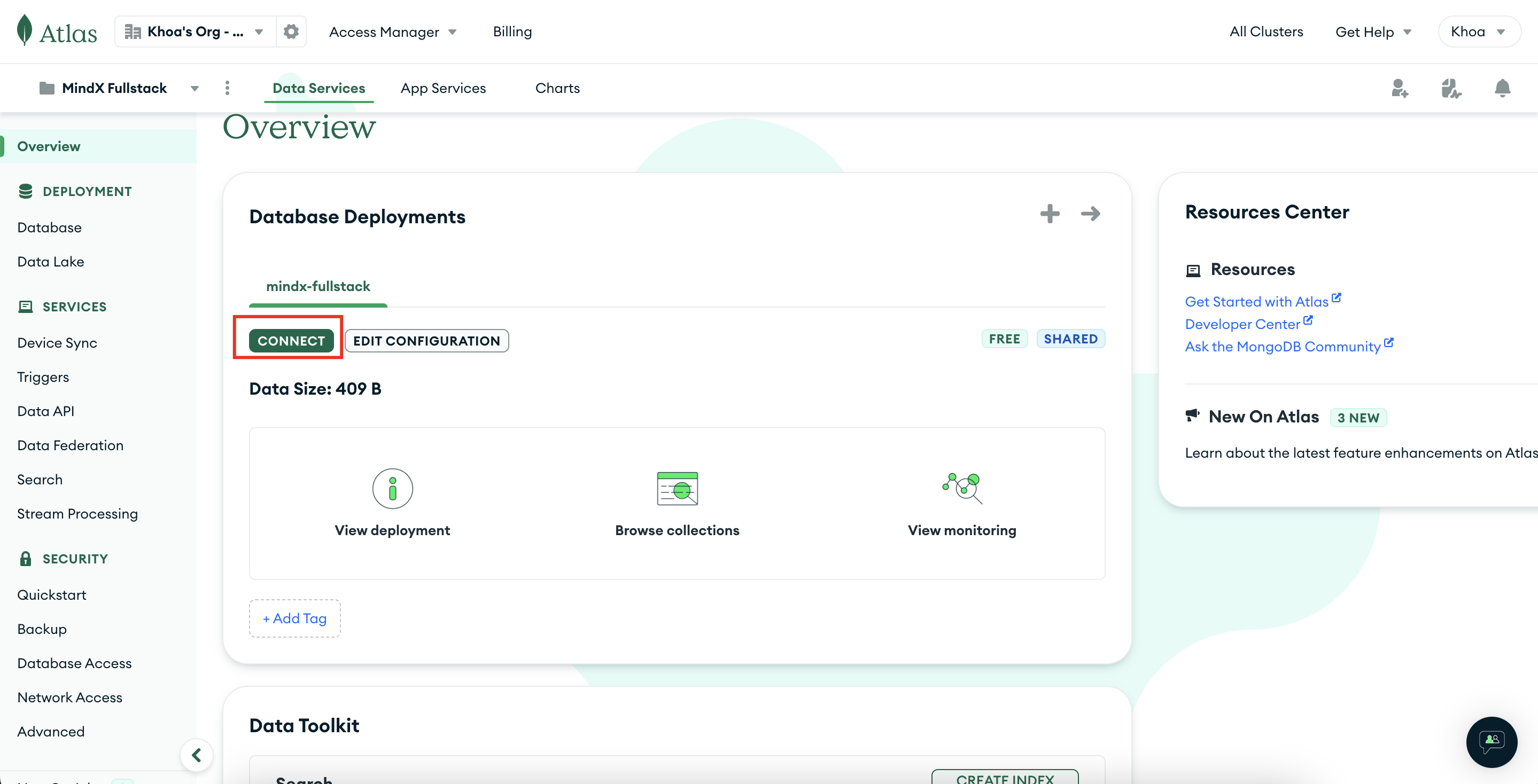
Task: Click plus icon in Database Deployments
Action: point(1050,214)
